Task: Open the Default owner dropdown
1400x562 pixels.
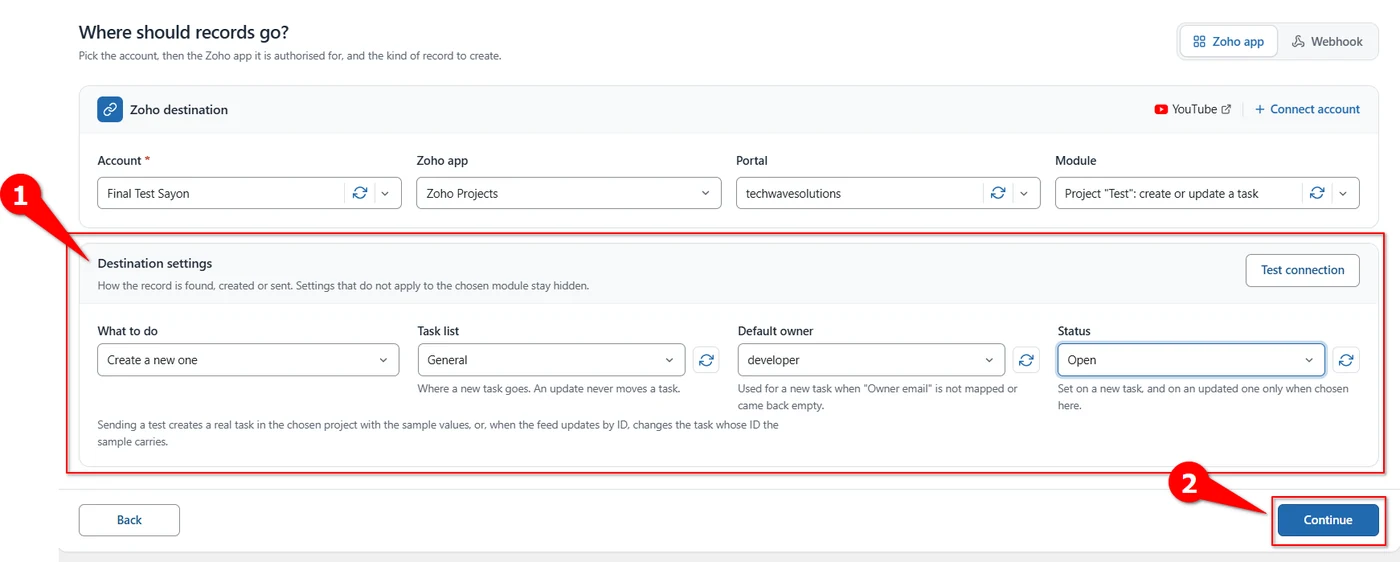Action: pyautogui.click(x=871, y=360)
